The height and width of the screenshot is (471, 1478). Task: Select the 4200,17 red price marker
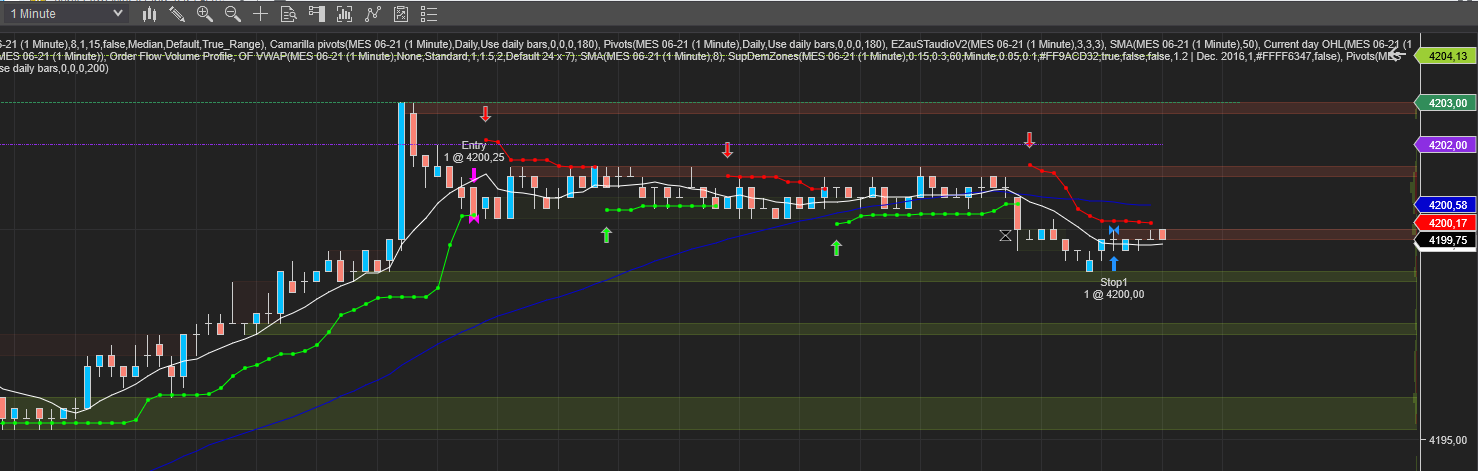1446,222
